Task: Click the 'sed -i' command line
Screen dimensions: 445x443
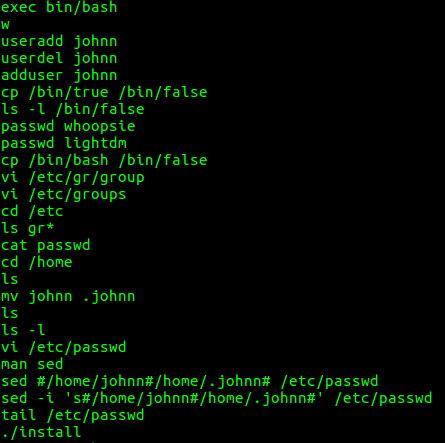Action: point(217,398)
